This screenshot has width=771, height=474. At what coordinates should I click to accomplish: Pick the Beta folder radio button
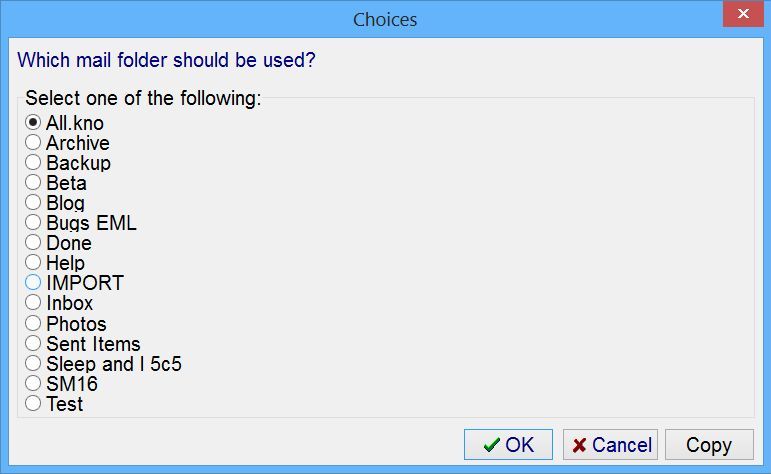click(33, 183)
